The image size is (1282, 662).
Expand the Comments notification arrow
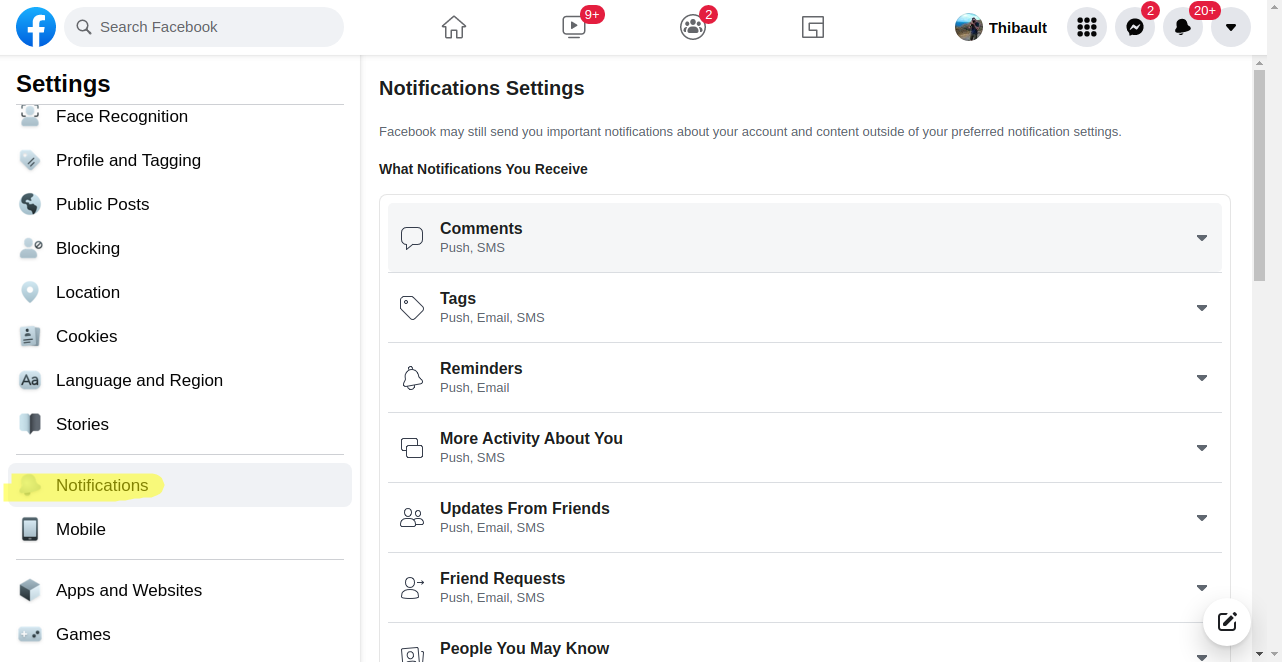[1202, 238]
